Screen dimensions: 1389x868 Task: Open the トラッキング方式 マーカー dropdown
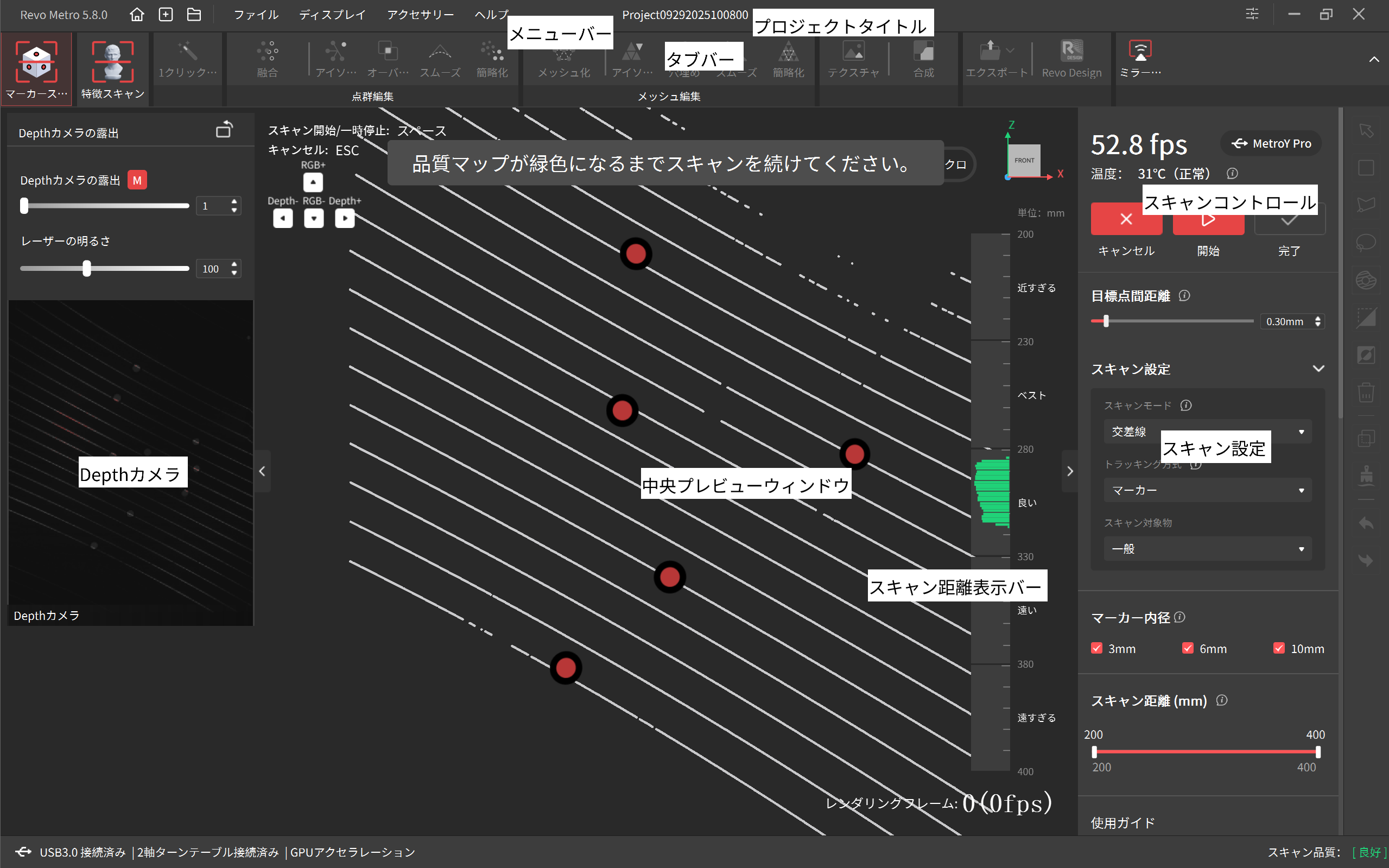[1207, 490]
